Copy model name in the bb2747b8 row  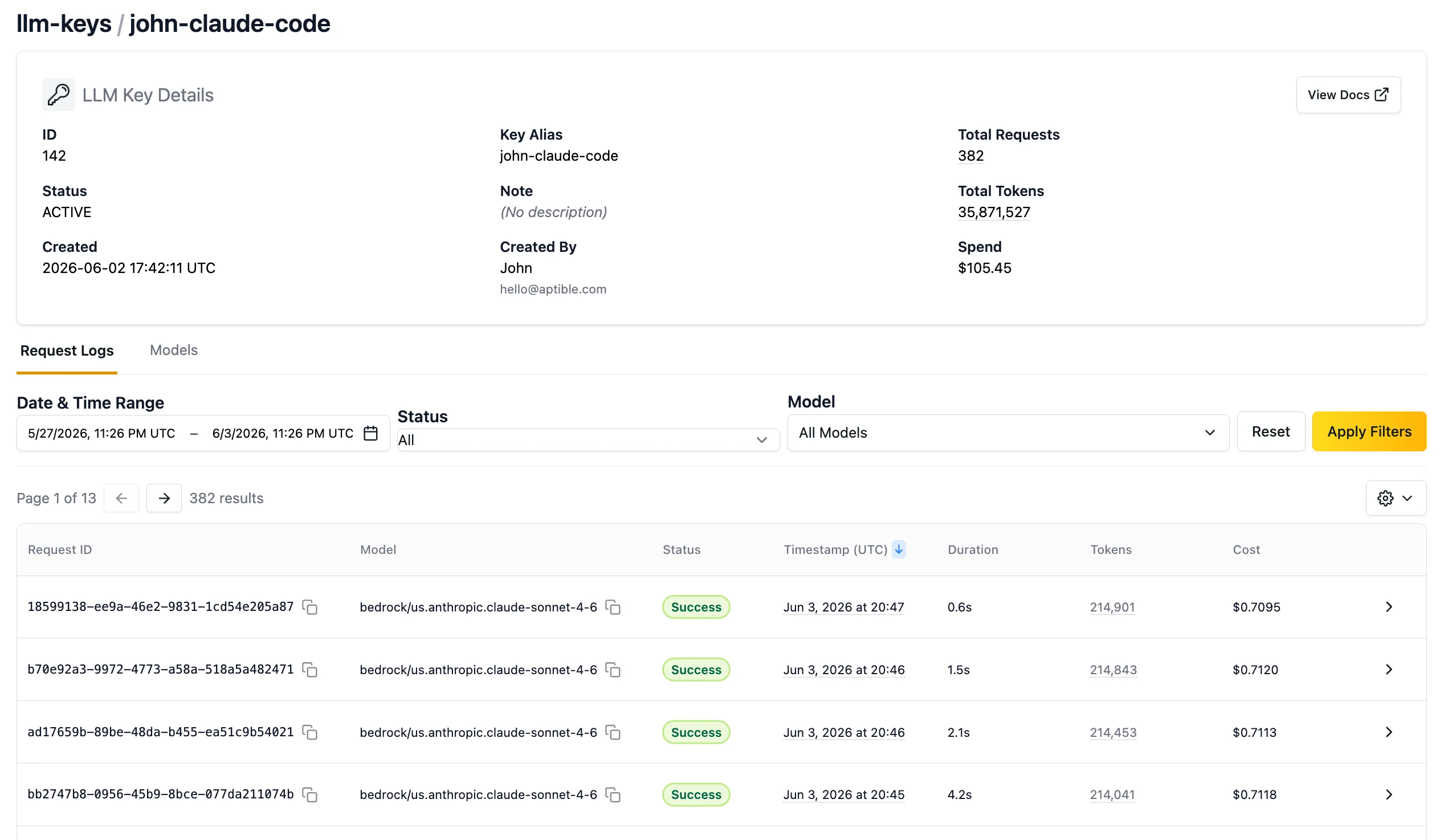613,796
